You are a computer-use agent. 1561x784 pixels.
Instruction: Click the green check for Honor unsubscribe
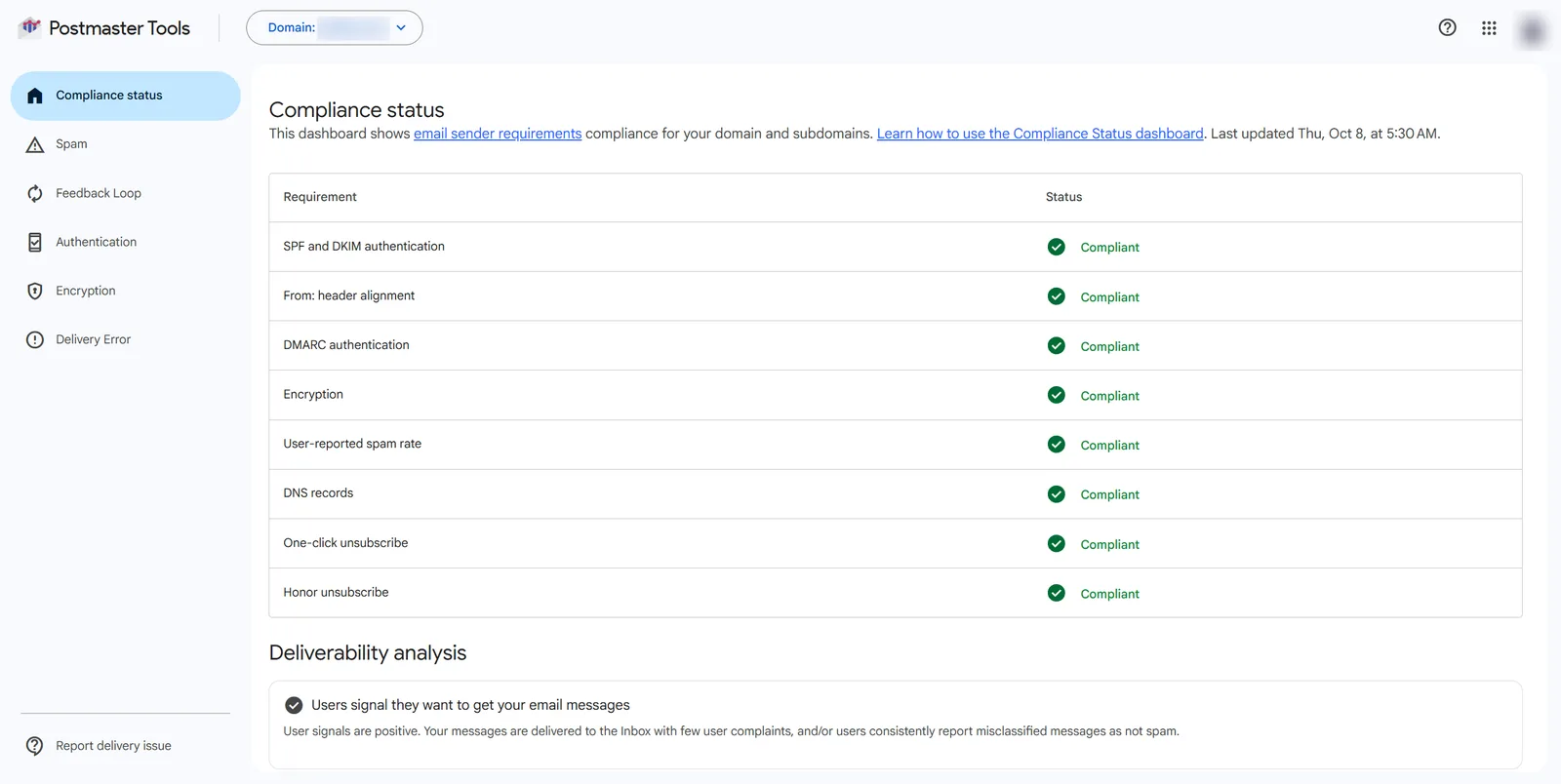(1056, 593)
